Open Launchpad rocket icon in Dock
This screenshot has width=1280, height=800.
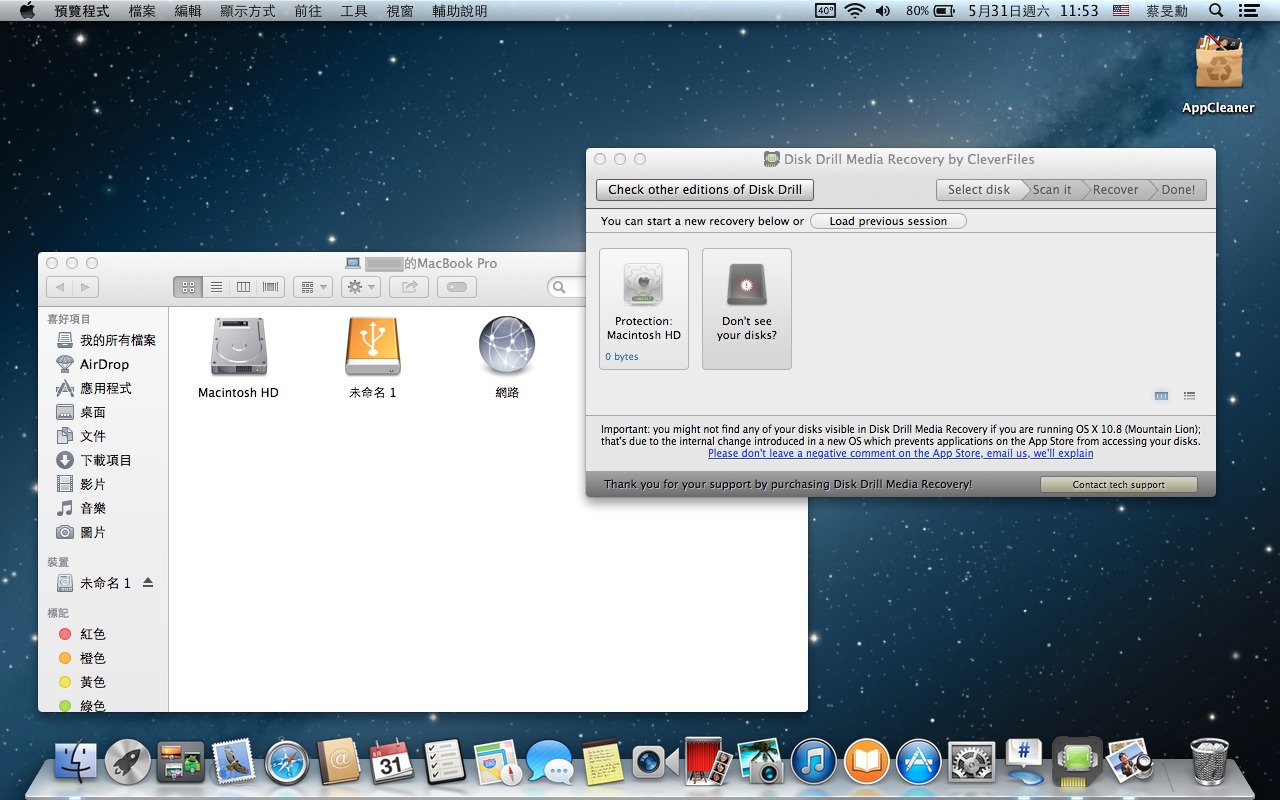[x=128, y=763]
